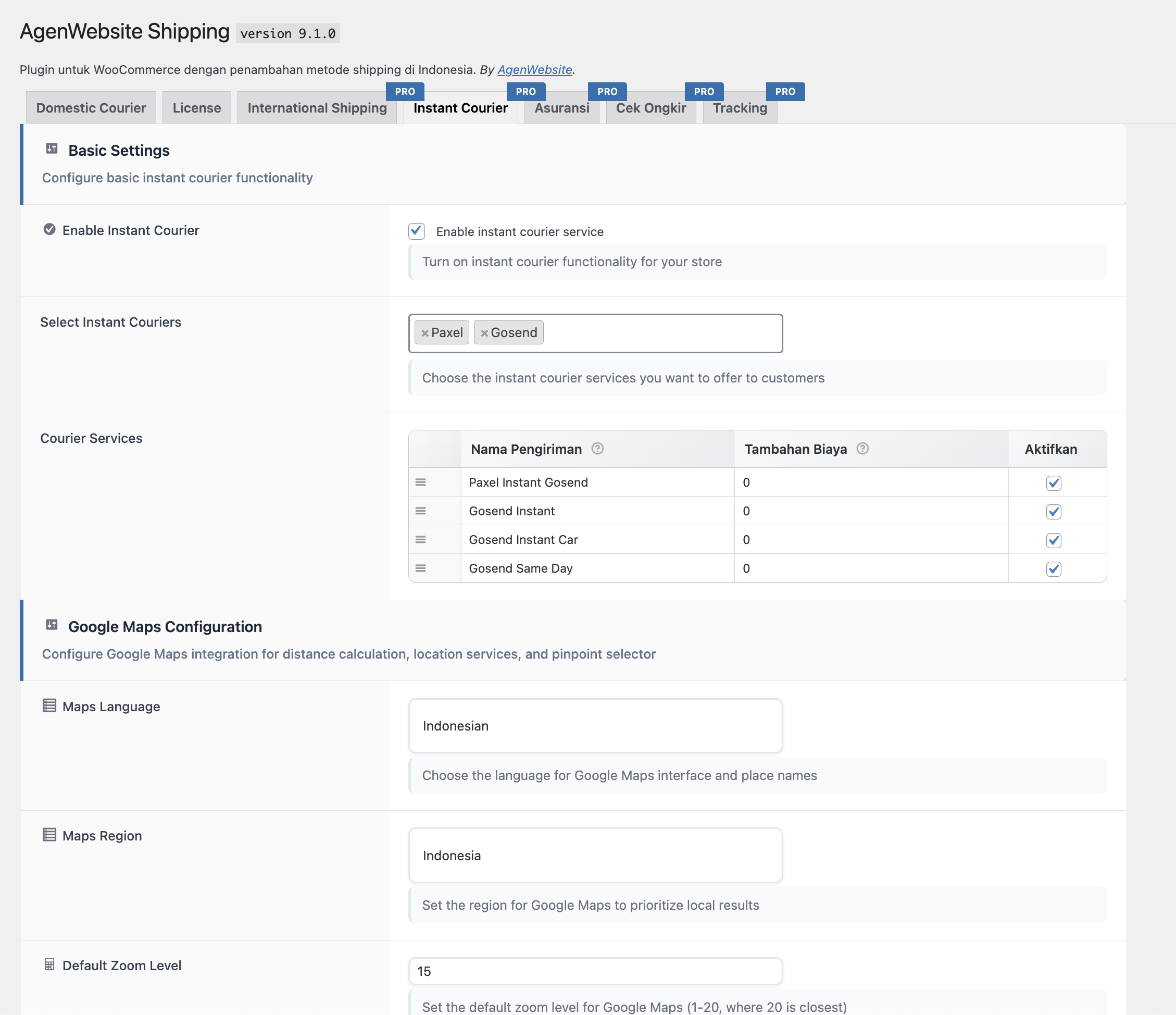Toggle the Enable instant courier service checkbox

point(417,231)
